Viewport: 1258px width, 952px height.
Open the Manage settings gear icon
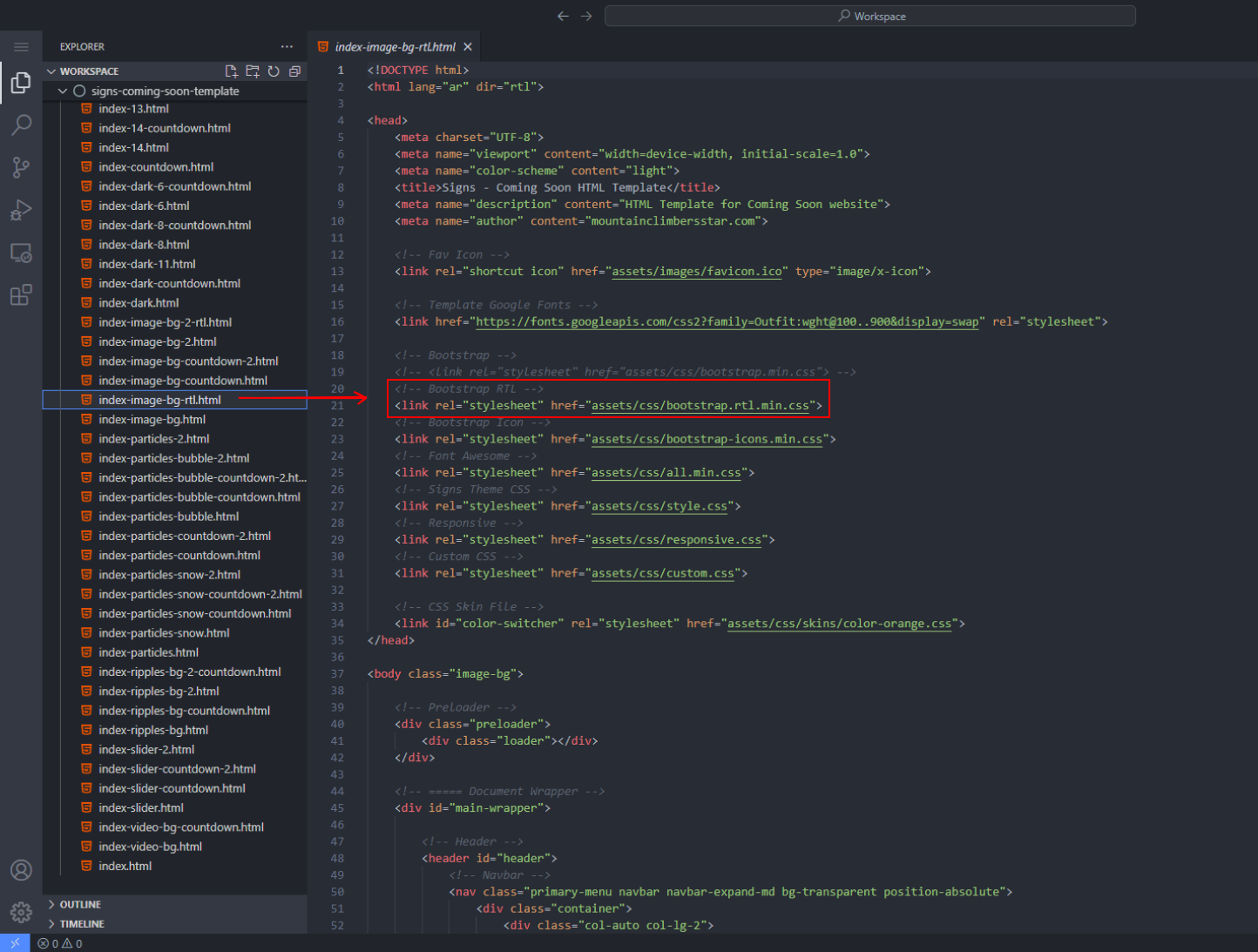[x=21, y=912]
